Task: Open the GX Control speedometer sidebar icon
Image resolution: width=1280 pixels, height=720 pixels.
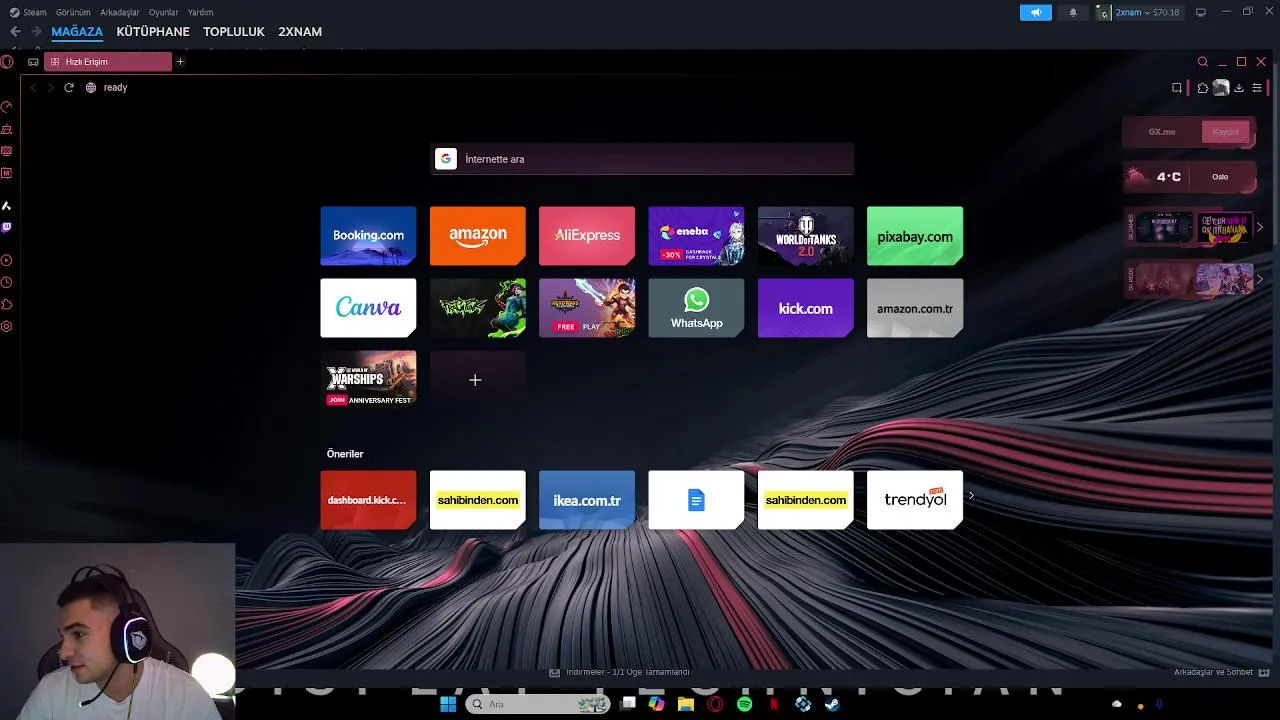Action: point(6,107)
